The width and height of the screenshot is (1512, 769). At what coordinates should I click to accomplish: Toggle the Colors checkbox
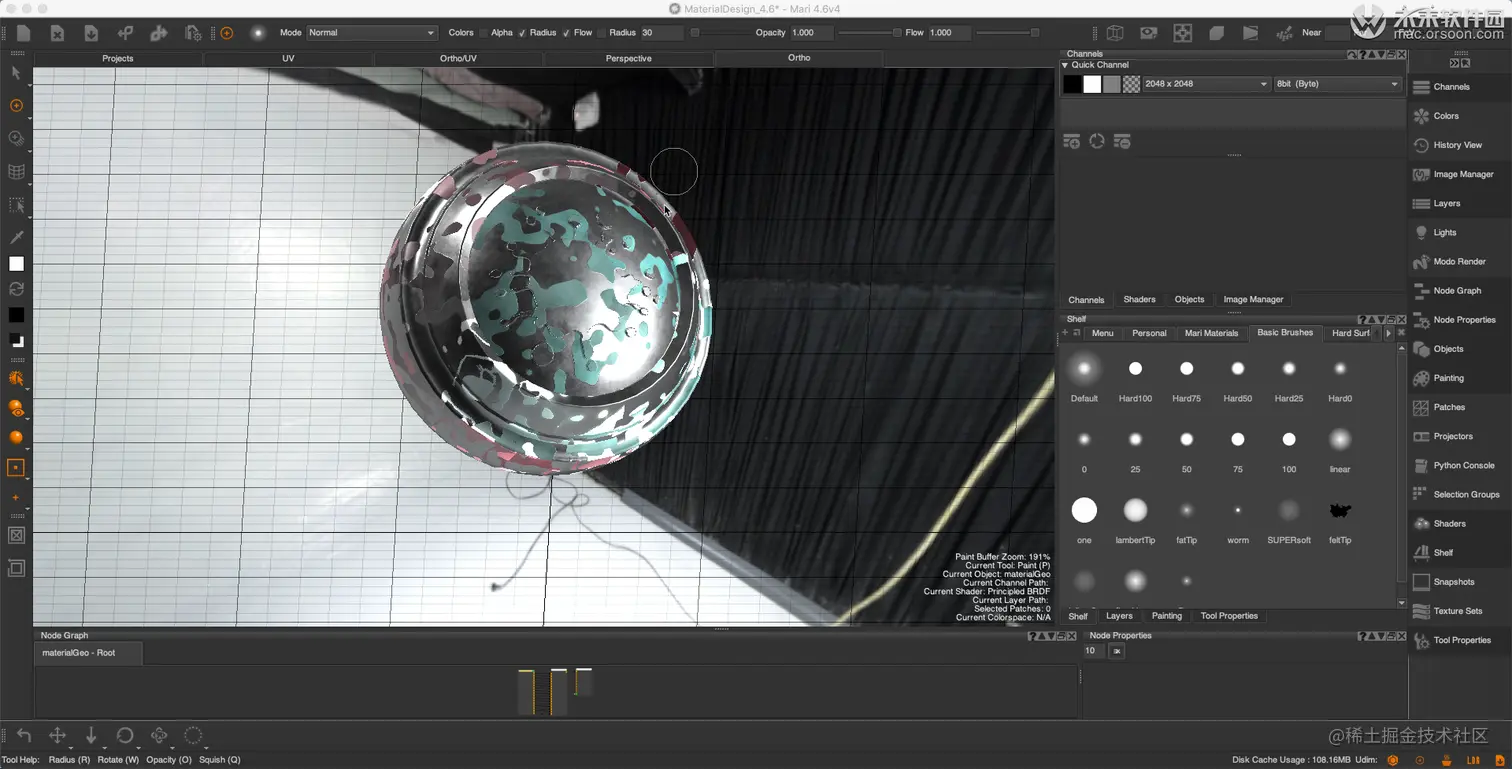point(484,33)
